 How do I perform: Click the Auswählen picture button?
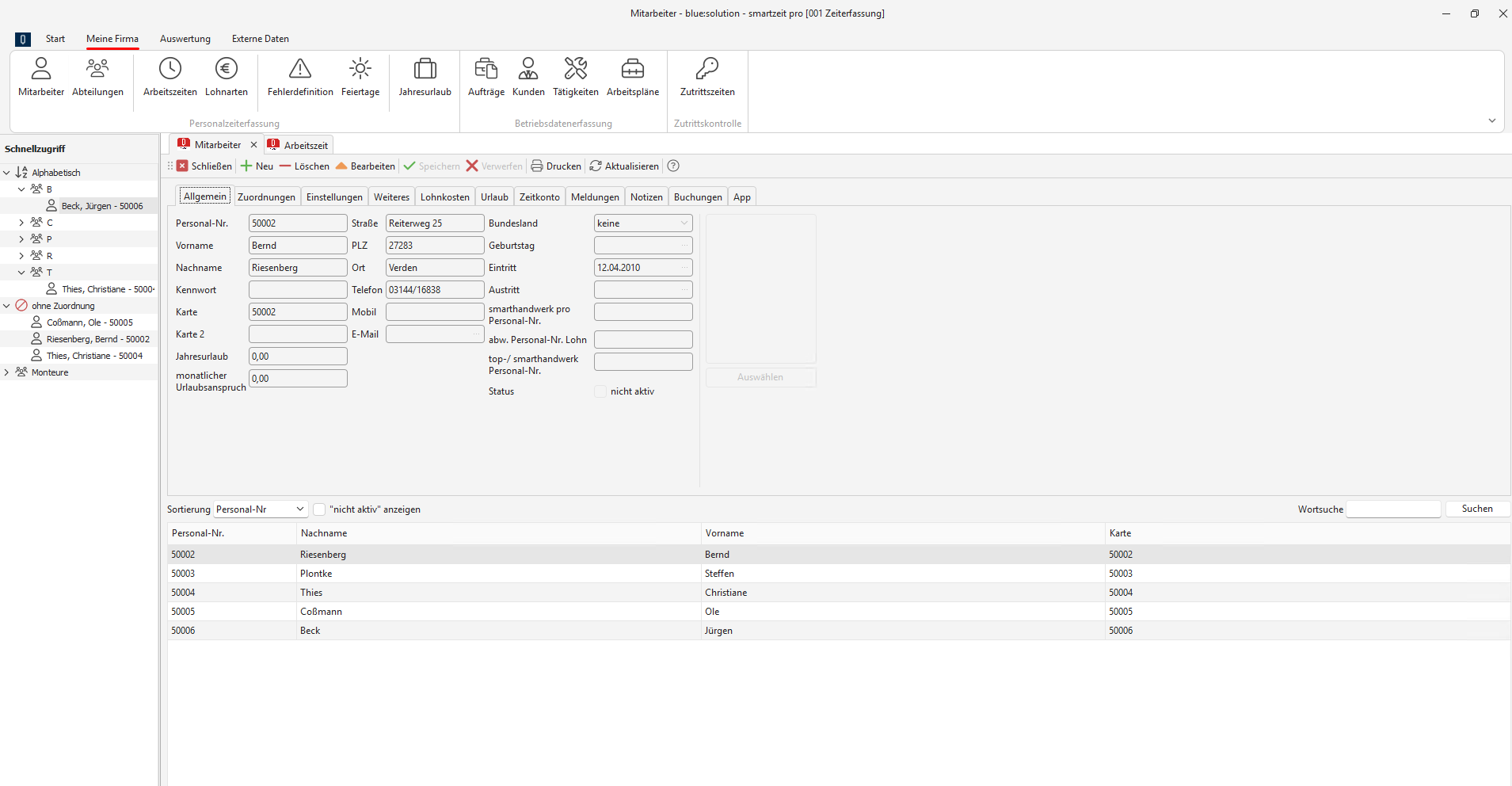[760, 377]
